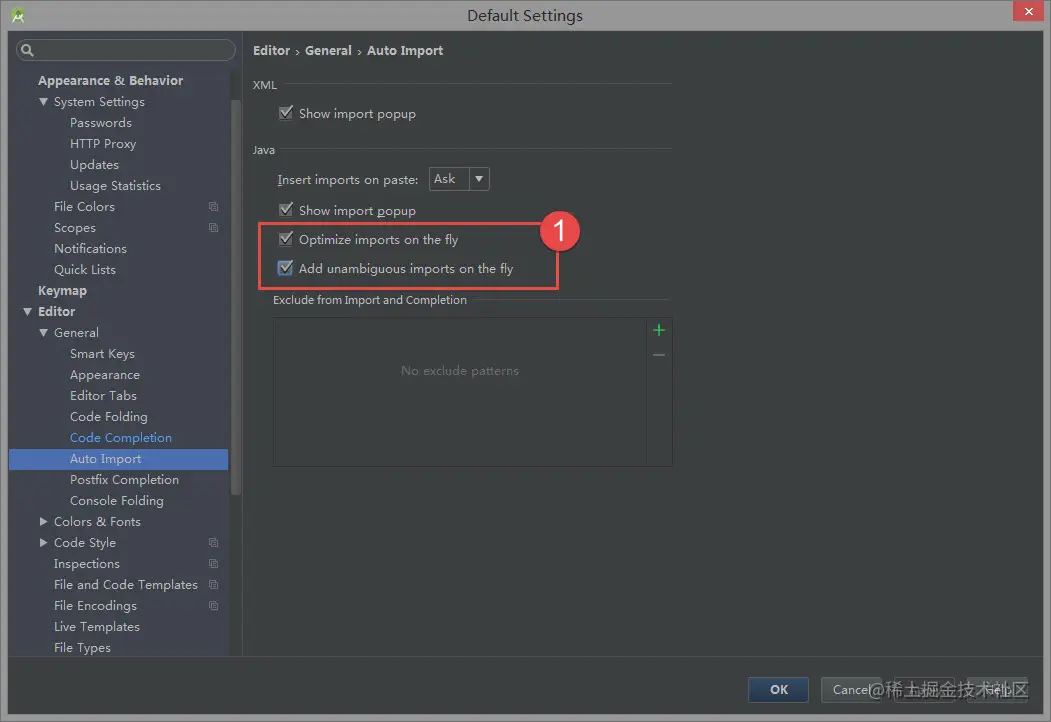Viewport: 1051px width, 722px height.
Task: Collapse the Editor tree node
Action: [27, 312]
